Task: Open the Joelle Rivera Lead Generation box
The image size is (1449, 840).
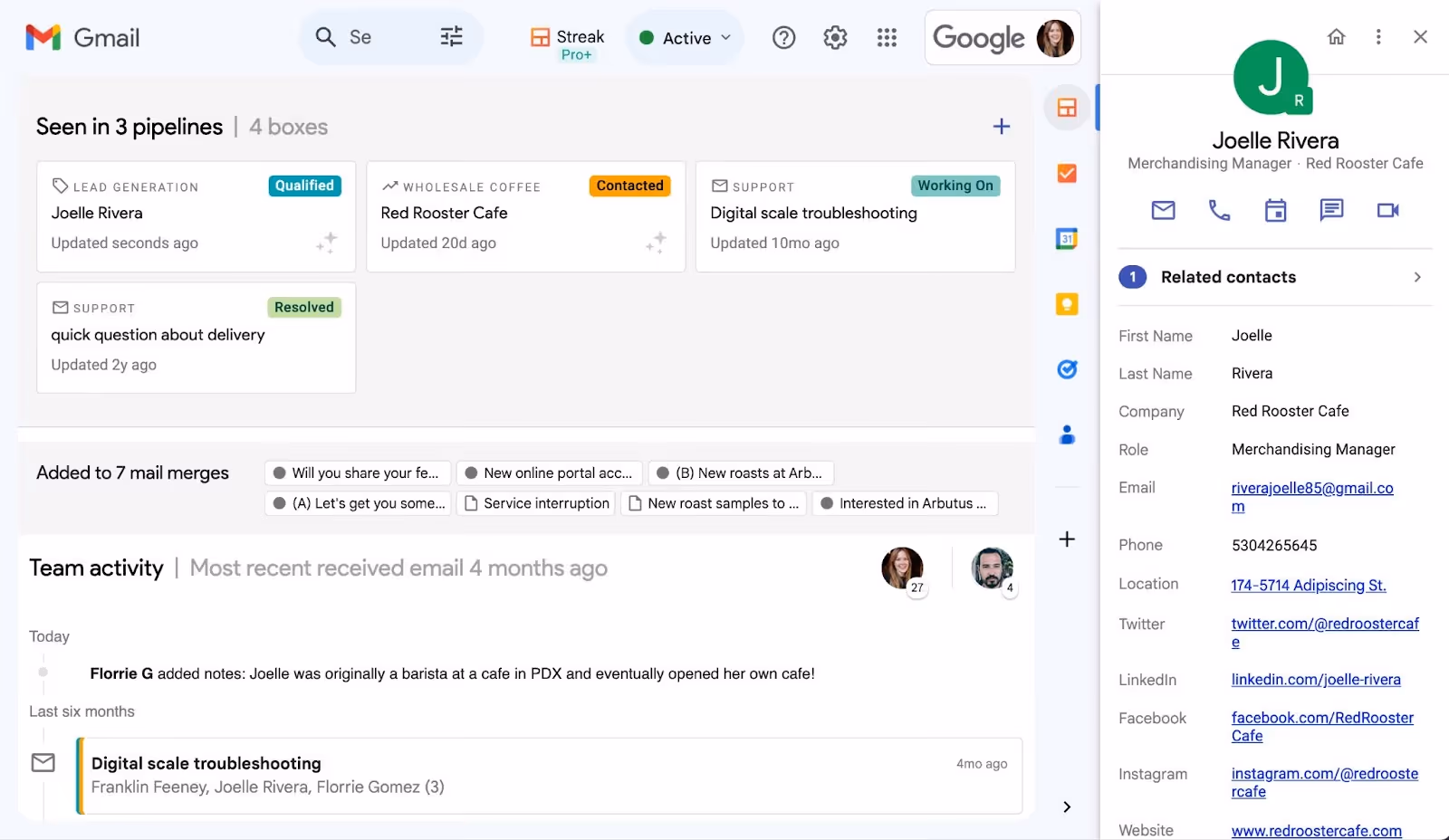Action: (196, 216)
